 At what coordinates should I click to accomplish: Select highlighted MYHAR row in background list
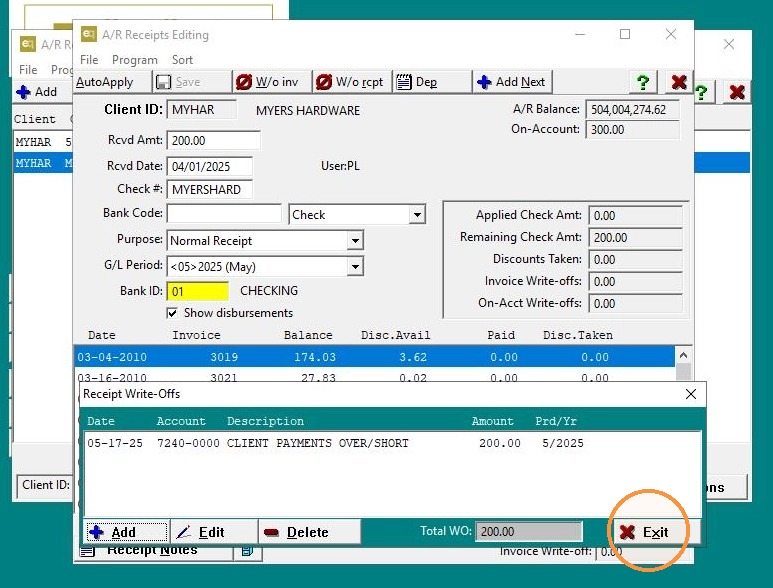(43, 163)
